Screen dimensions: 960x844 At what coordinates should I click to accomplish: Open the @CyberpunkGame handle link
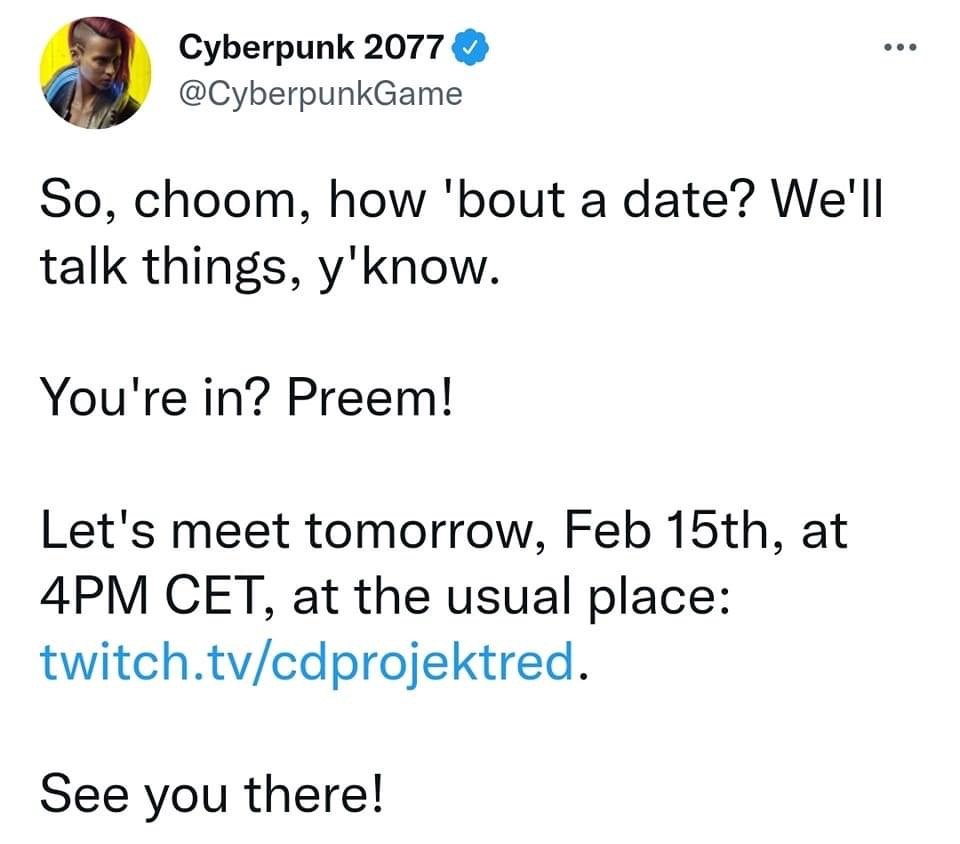coord(320,94)
